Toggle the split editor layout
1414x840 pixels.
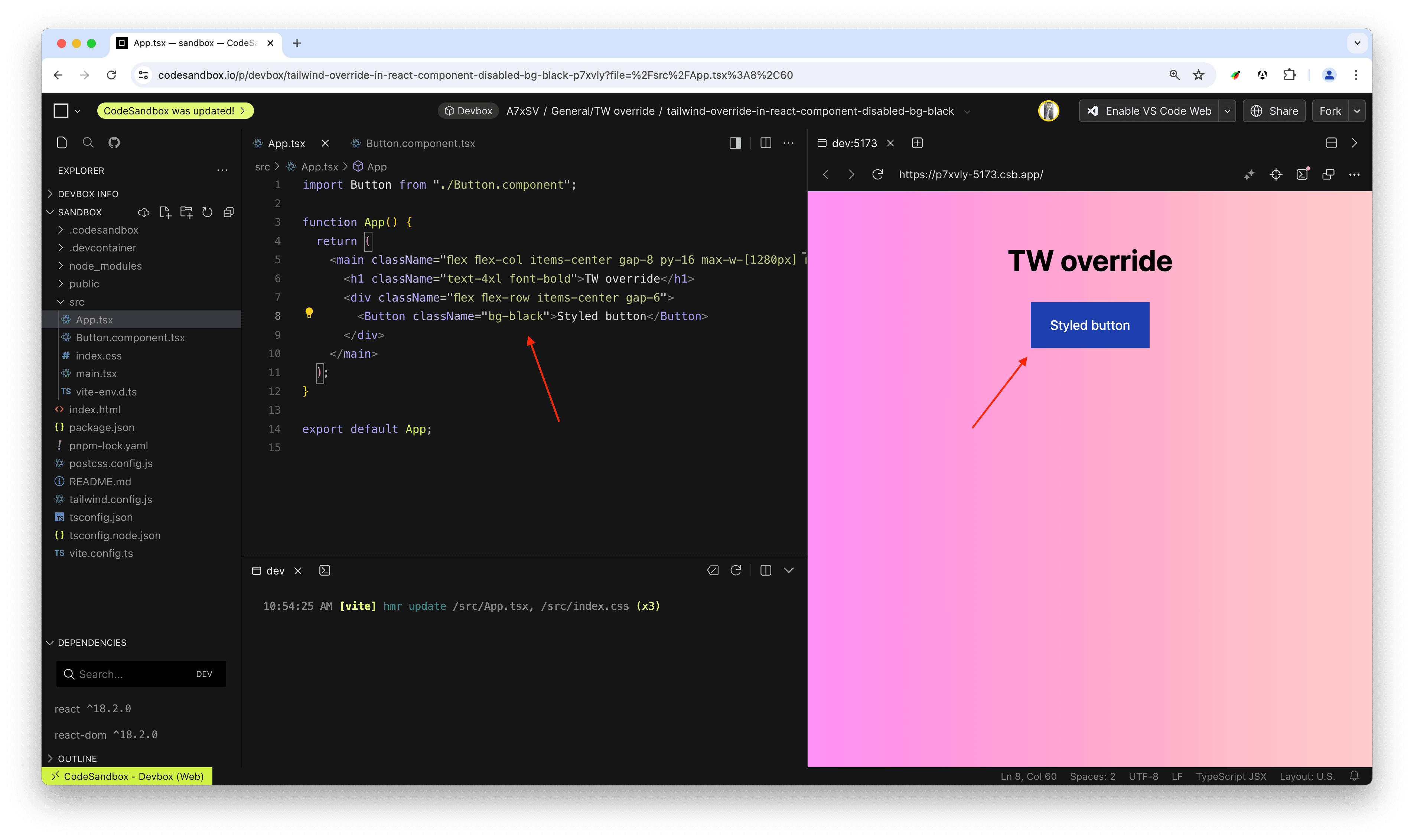pyautogui.click(x=765, y=143)
